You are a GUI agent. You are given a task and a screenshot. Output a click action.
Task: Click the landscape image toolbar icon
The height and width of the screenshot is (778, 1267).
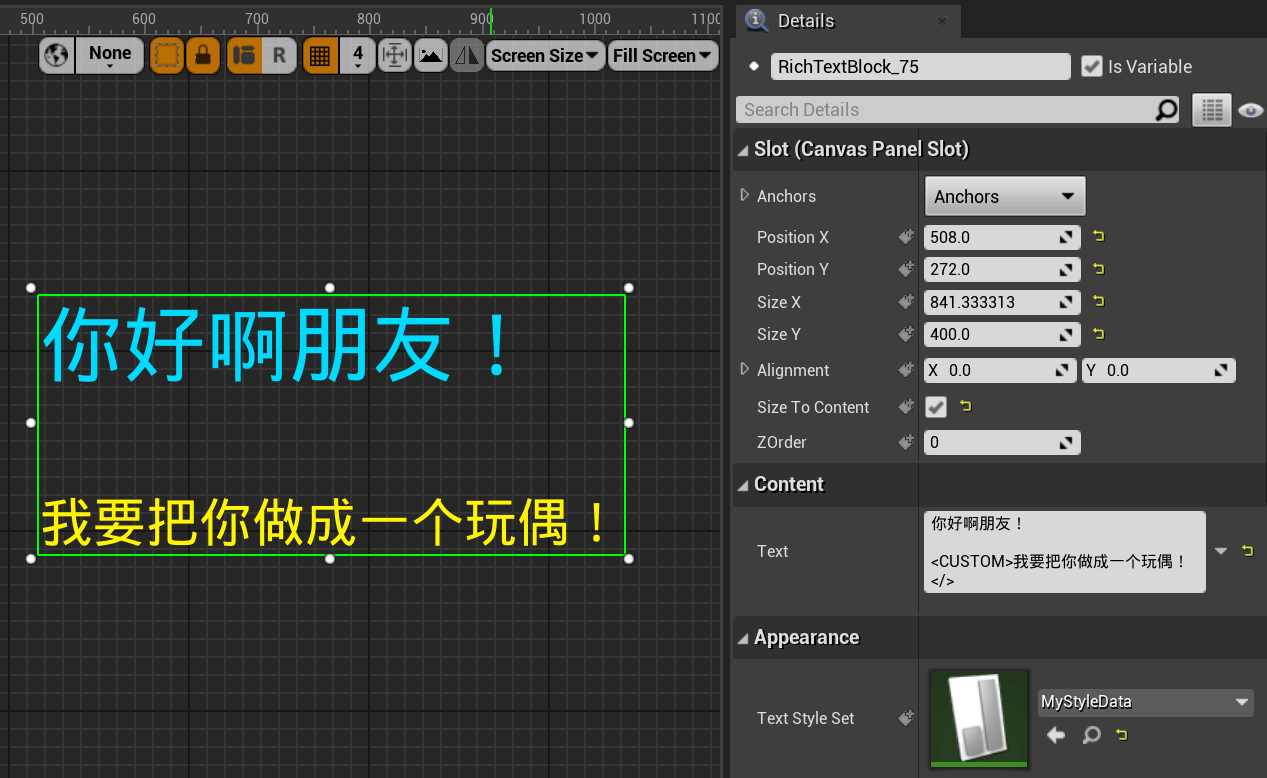[x=431, y=55]
